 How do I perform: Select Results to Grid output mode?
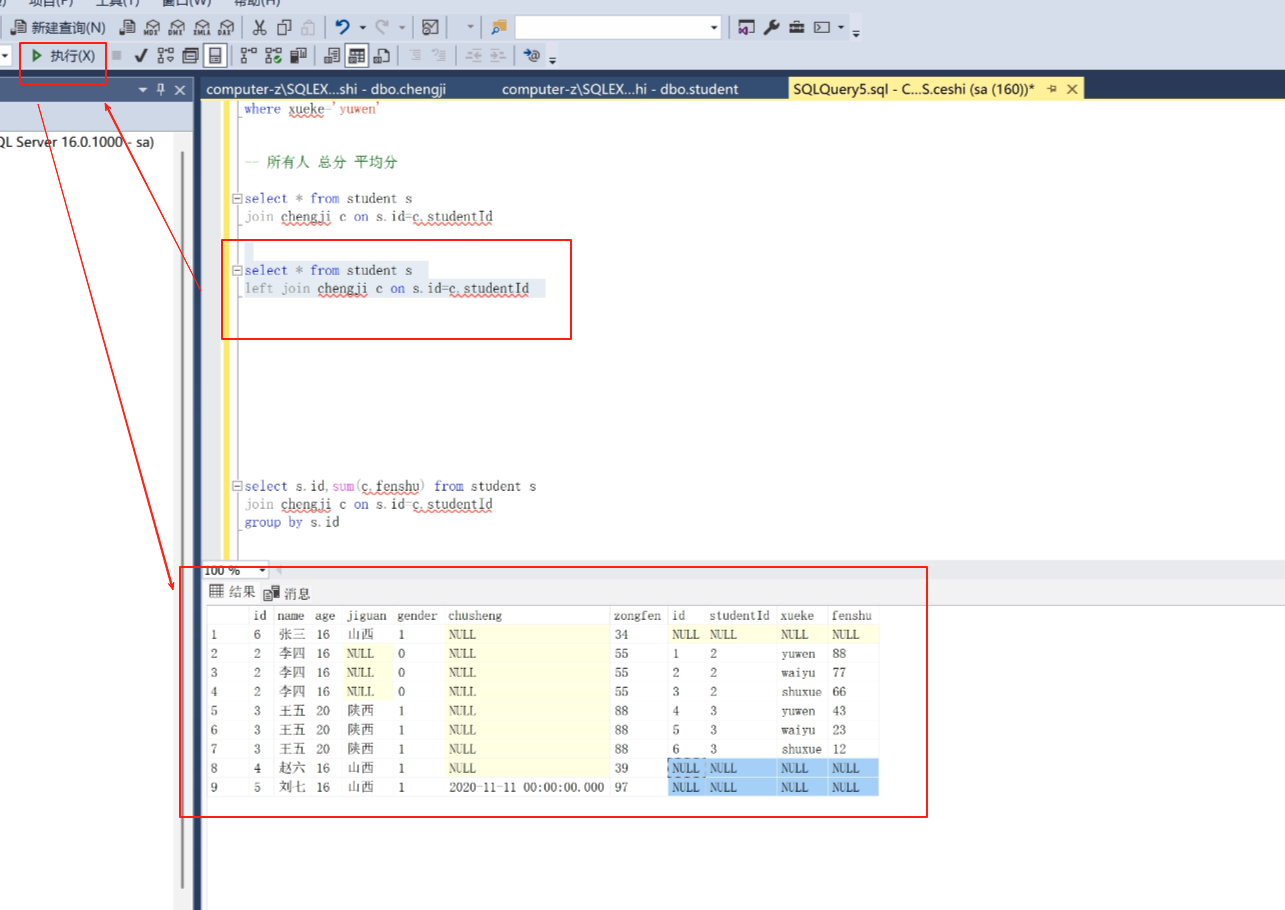357,56
